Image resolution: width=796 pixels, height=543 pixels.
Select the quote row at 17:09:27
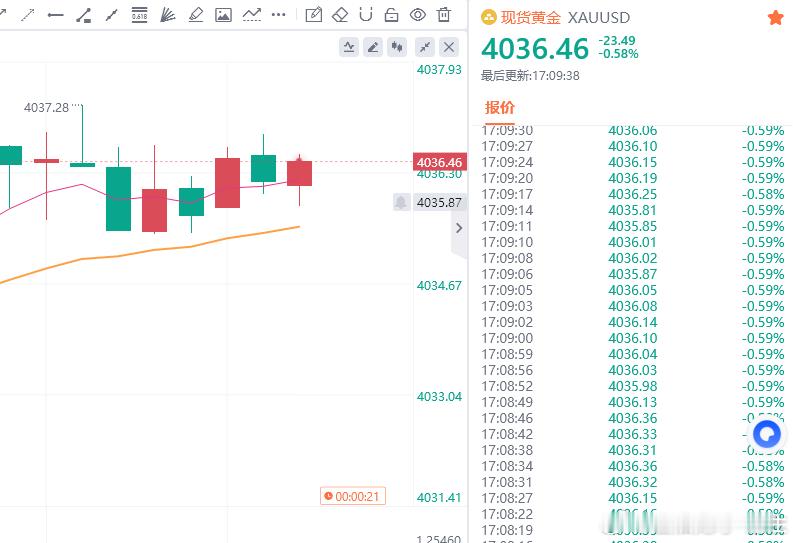632,146
